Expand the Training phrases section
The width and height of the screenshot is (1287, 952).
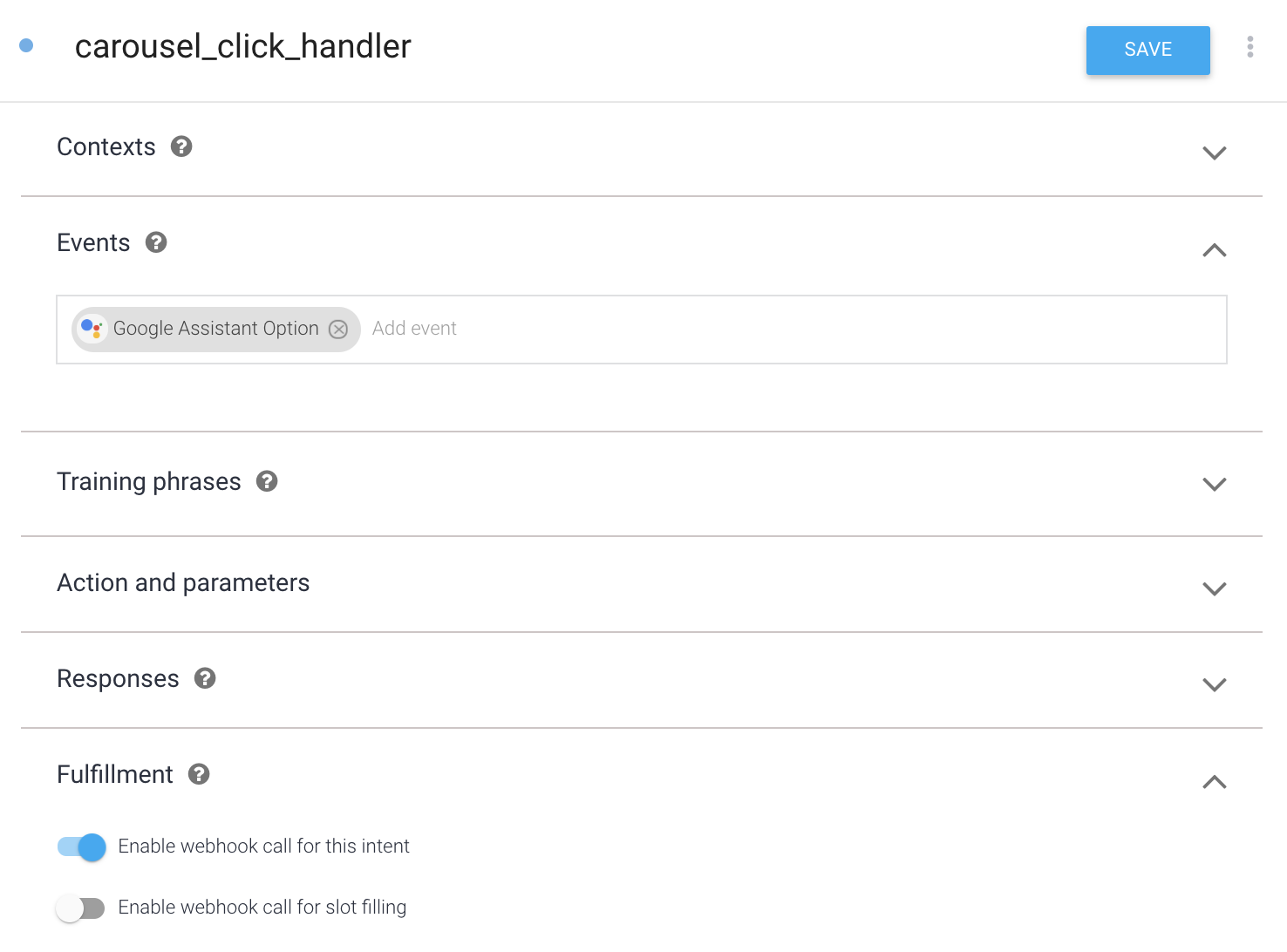tap(1214, 484)
